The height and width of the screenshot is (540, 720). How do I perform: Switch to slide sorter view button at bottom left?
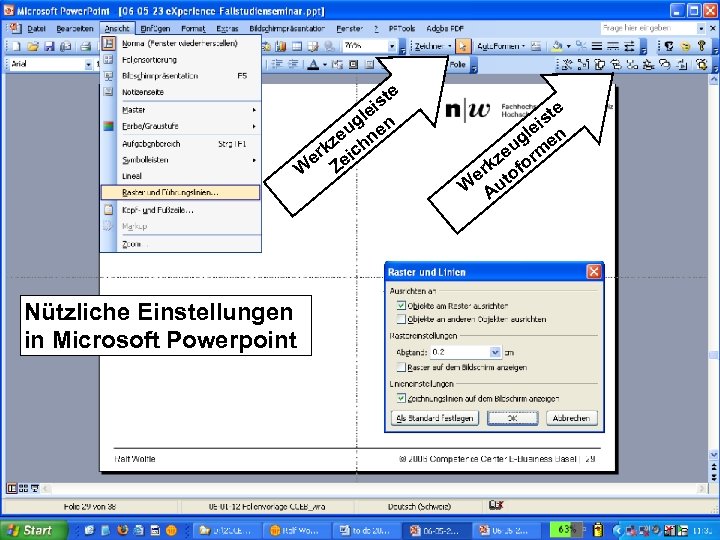(23, 488)
